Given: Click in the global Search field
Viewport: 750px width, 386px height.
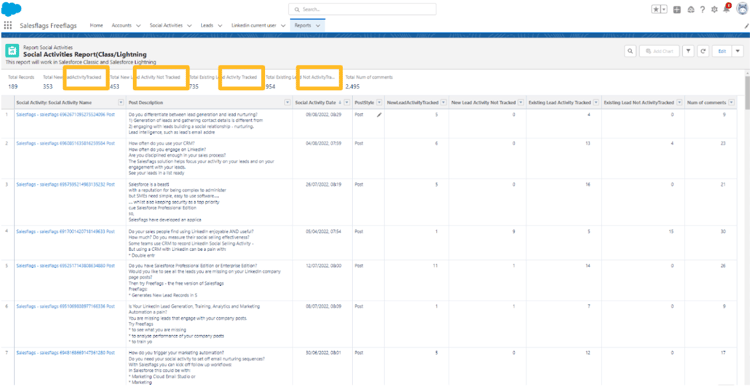Looking at the screenshot, I should pos(362,9).
